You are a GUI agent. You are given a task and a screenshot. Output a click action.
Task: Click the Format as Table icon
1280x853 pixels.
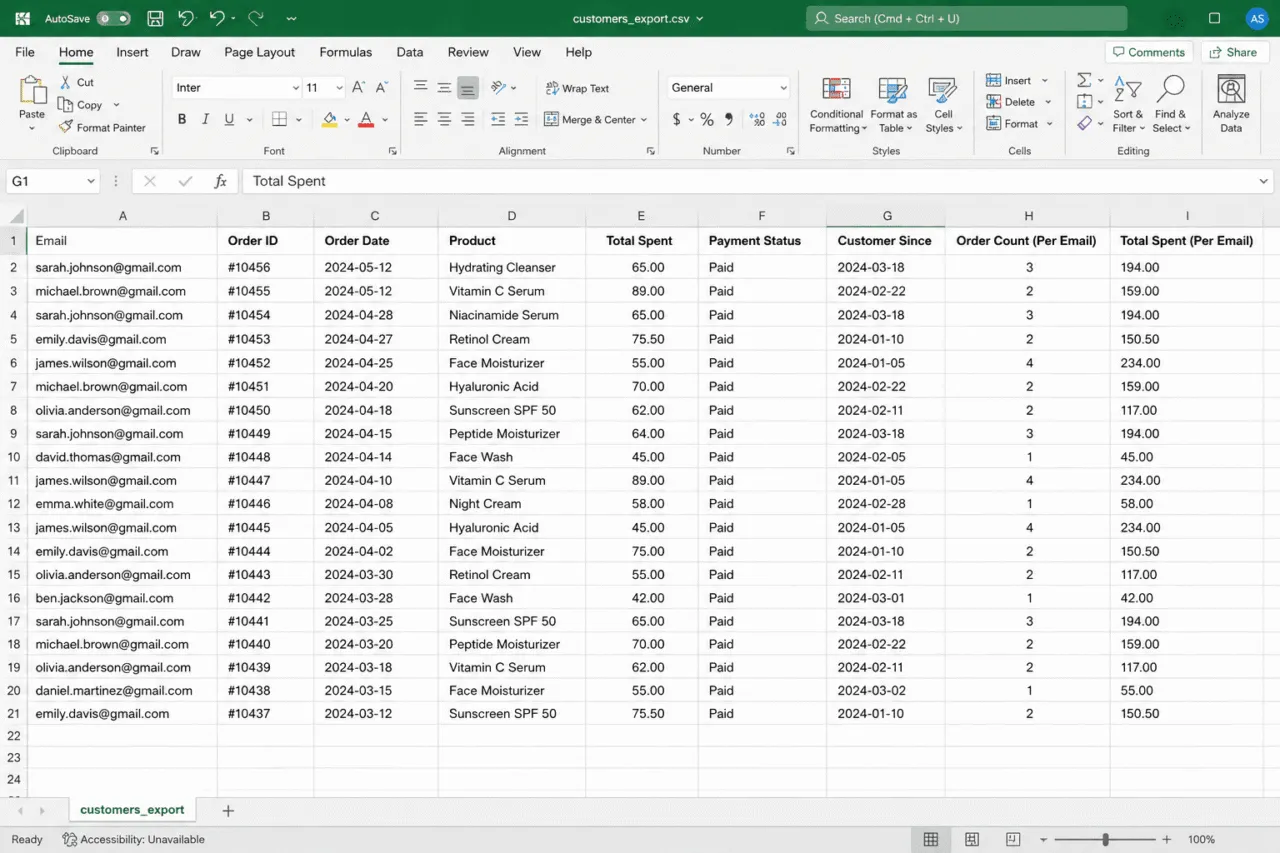tap(892, 90)
